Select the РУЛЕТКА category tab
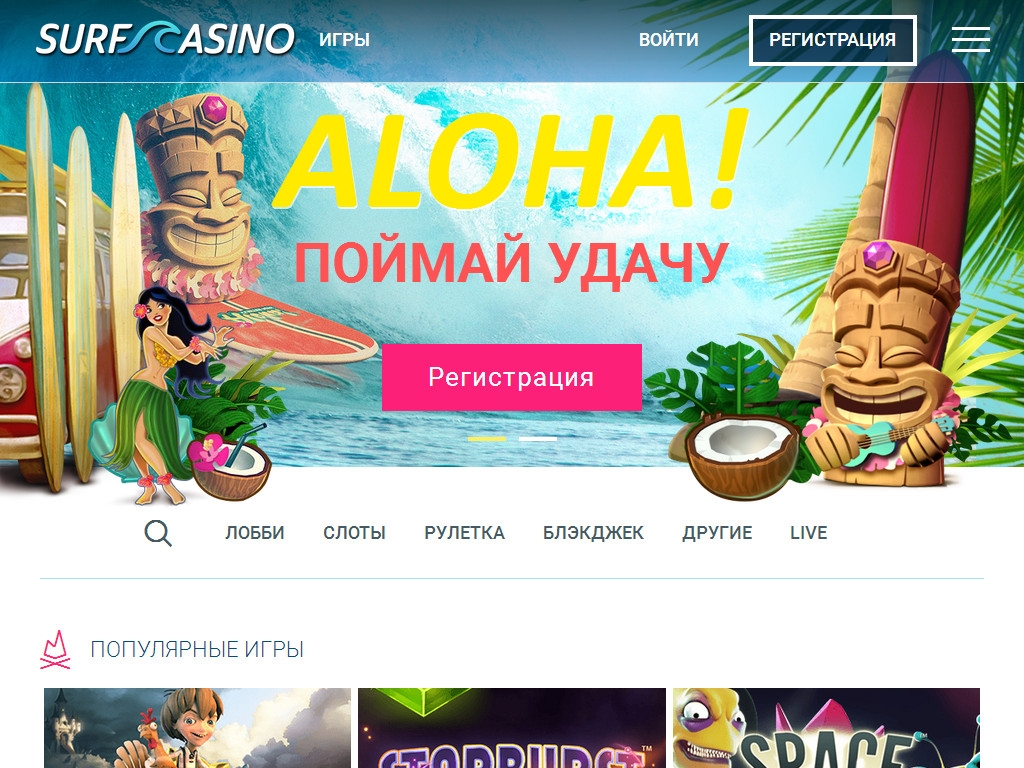This screenshot has height=768, width=1024. pyautogui.click(x=464, y=533)
